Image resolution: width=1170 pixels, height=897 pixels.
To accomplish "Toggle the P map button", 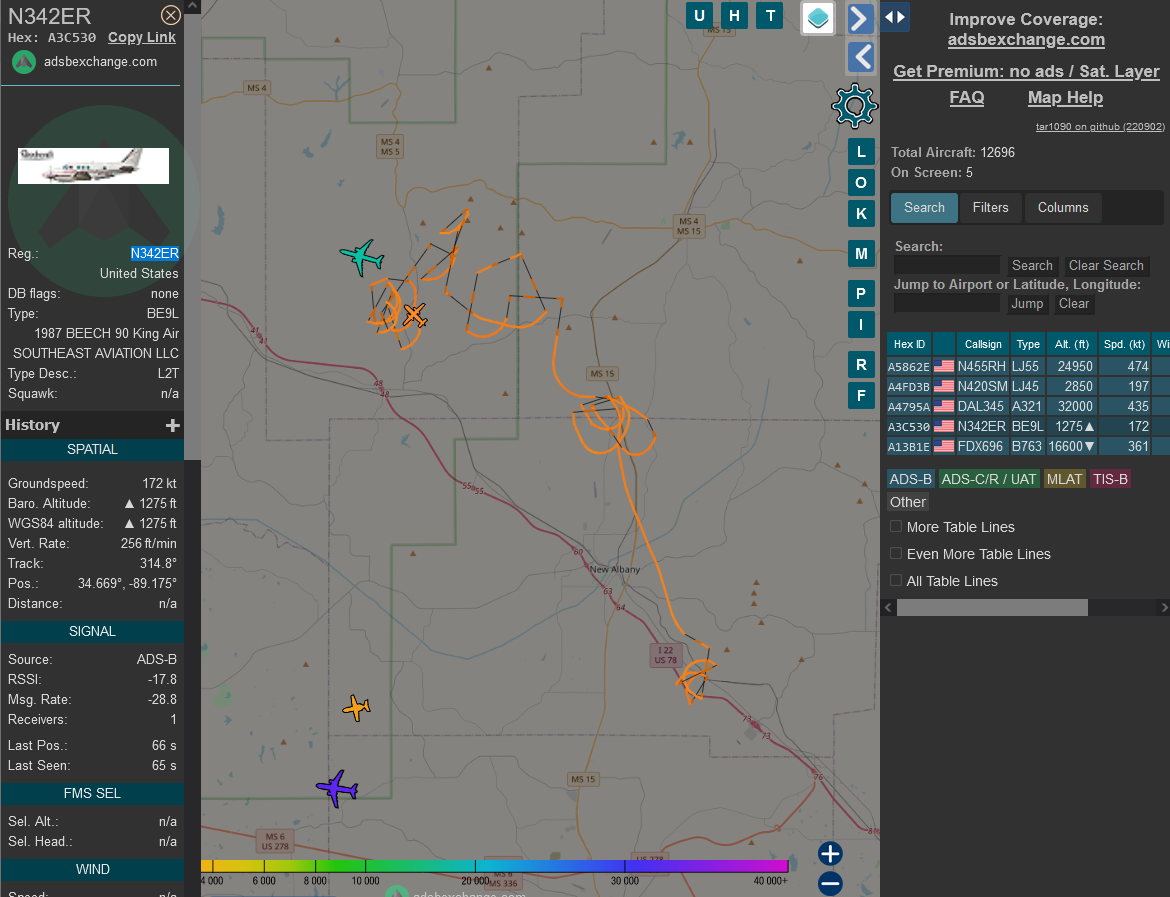I will (861, 294).
